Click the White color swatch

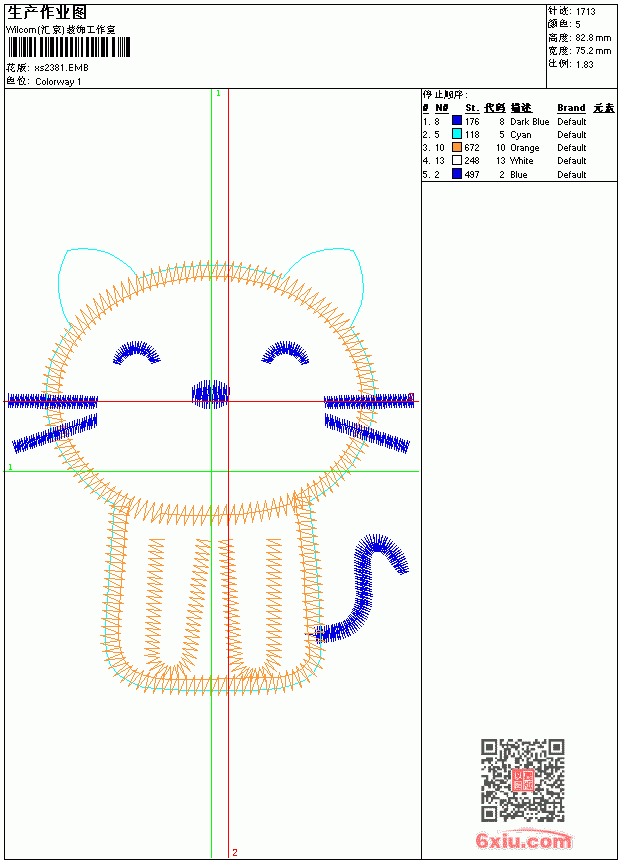point(456,160)
